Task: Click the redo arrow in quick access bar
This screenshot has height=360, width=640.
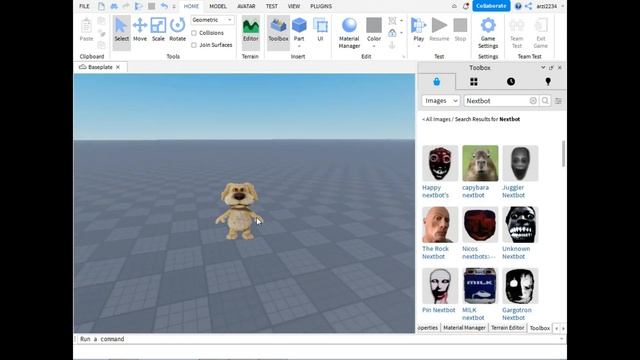Action: pyautogui.click(x=126, y=6)
